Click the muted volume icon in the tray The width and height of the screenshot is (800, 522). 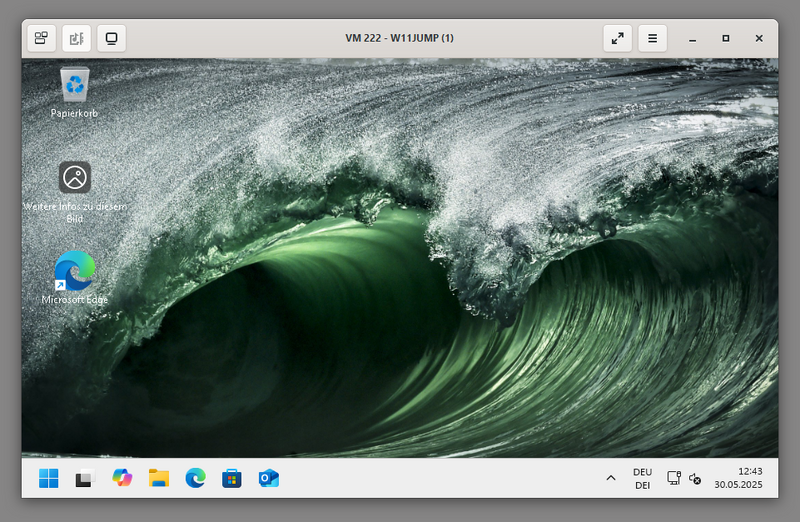(695, 479)
